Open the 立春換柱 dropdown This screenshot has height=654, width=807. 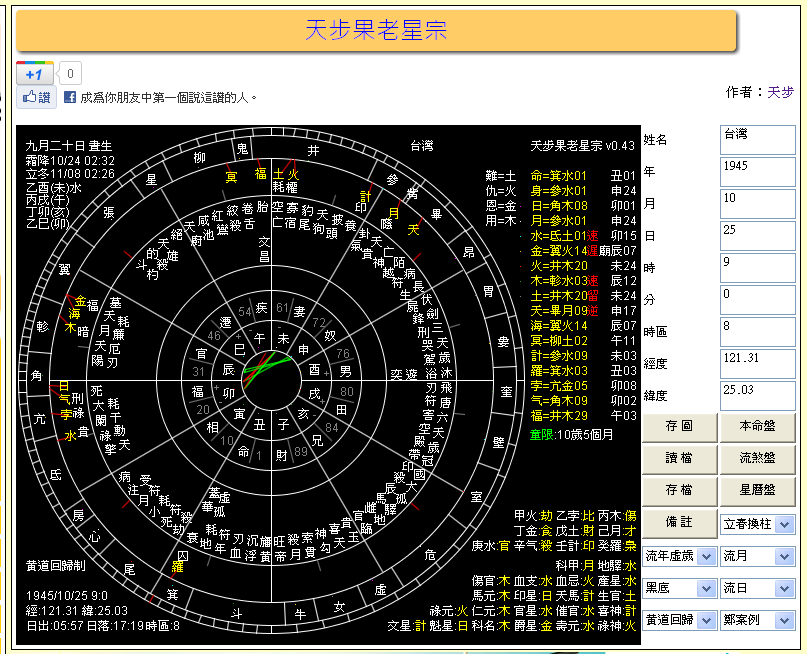click(757, 524)
